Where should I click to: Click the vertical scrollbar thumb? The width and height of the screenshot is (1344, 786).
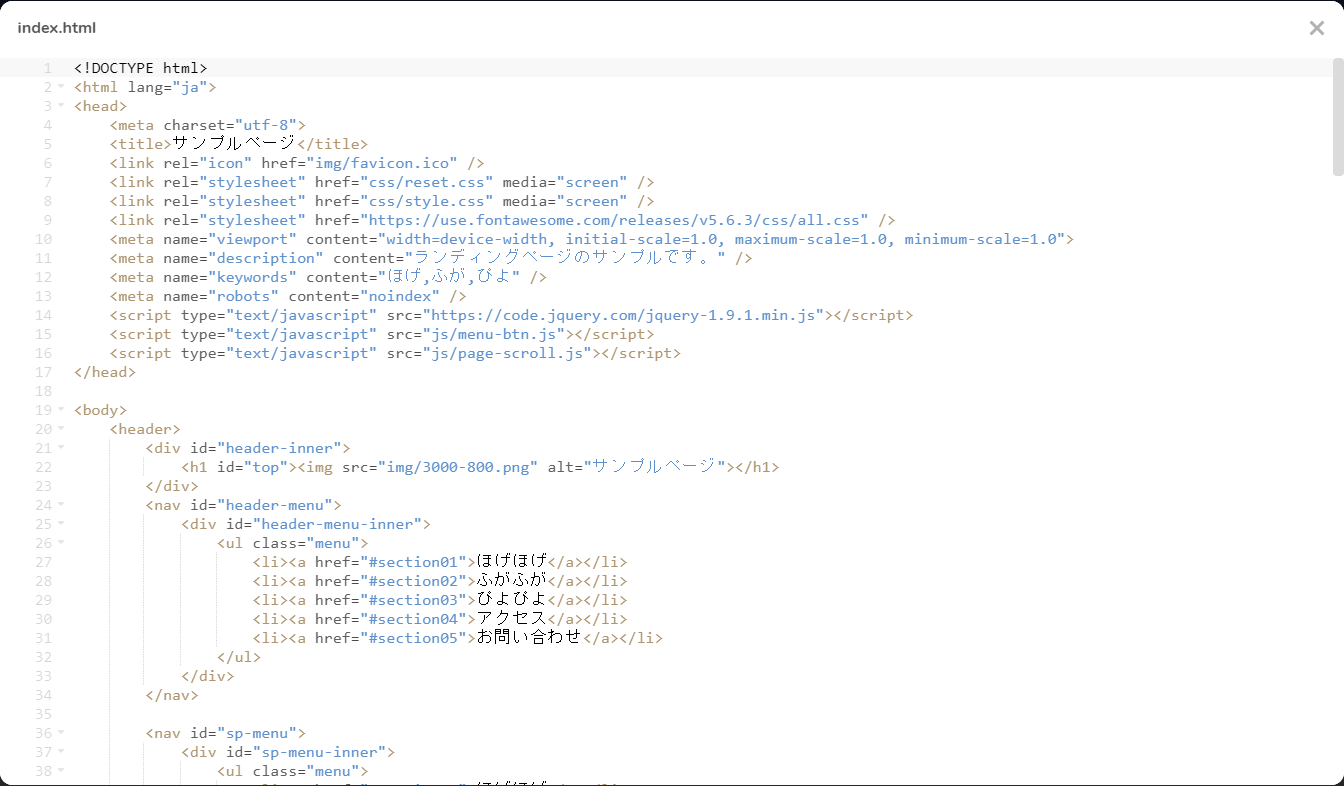click(1337, 116)
